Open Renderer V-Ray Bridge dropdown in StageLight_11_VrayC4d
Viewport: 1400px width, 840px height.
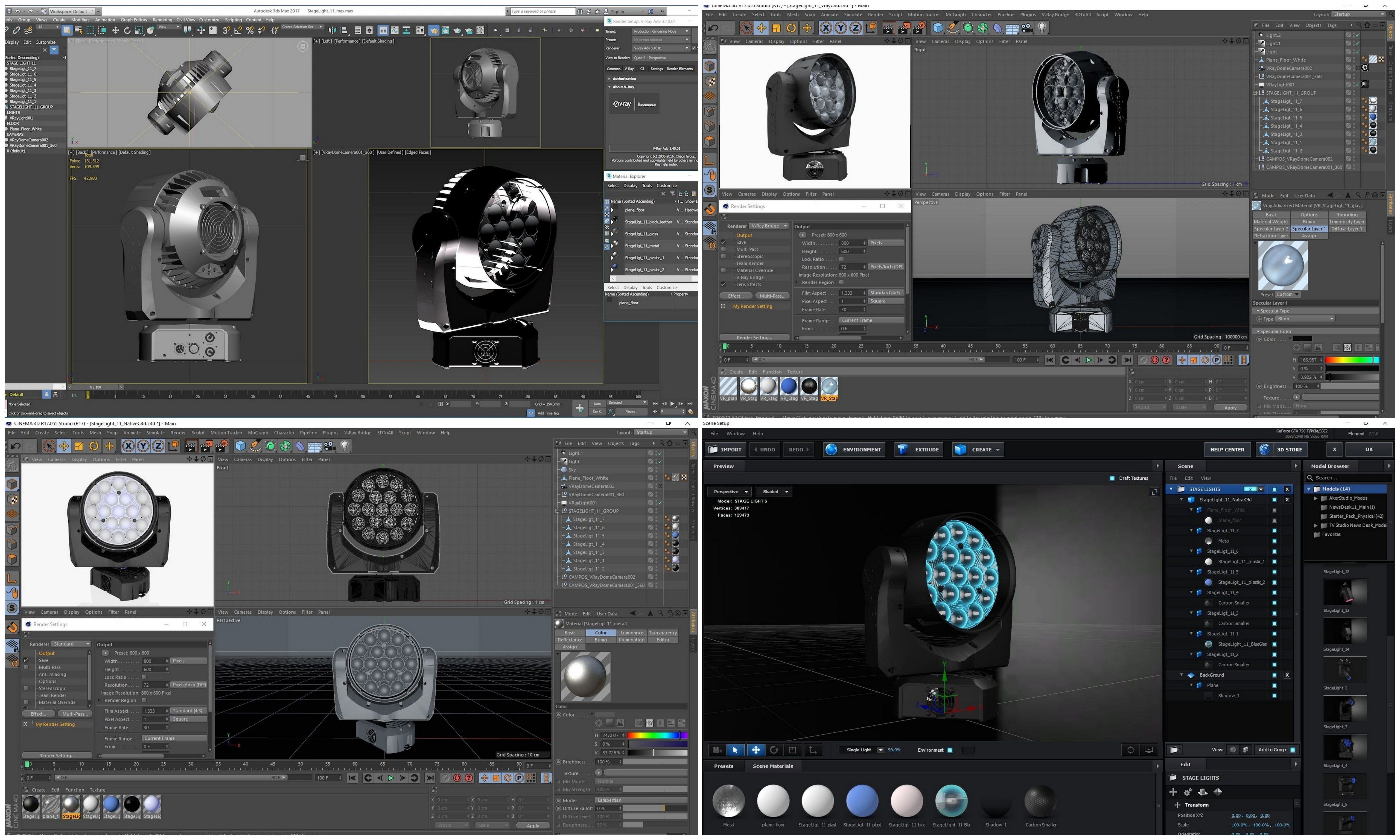pos(769,226)
